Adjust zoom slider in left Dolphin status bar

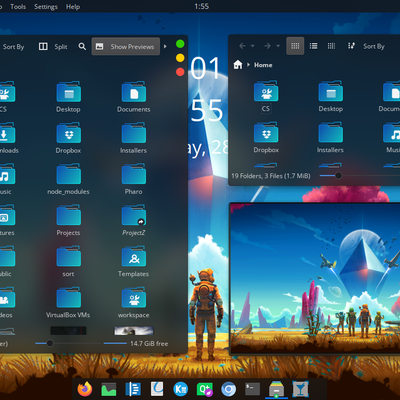(50, 343)
